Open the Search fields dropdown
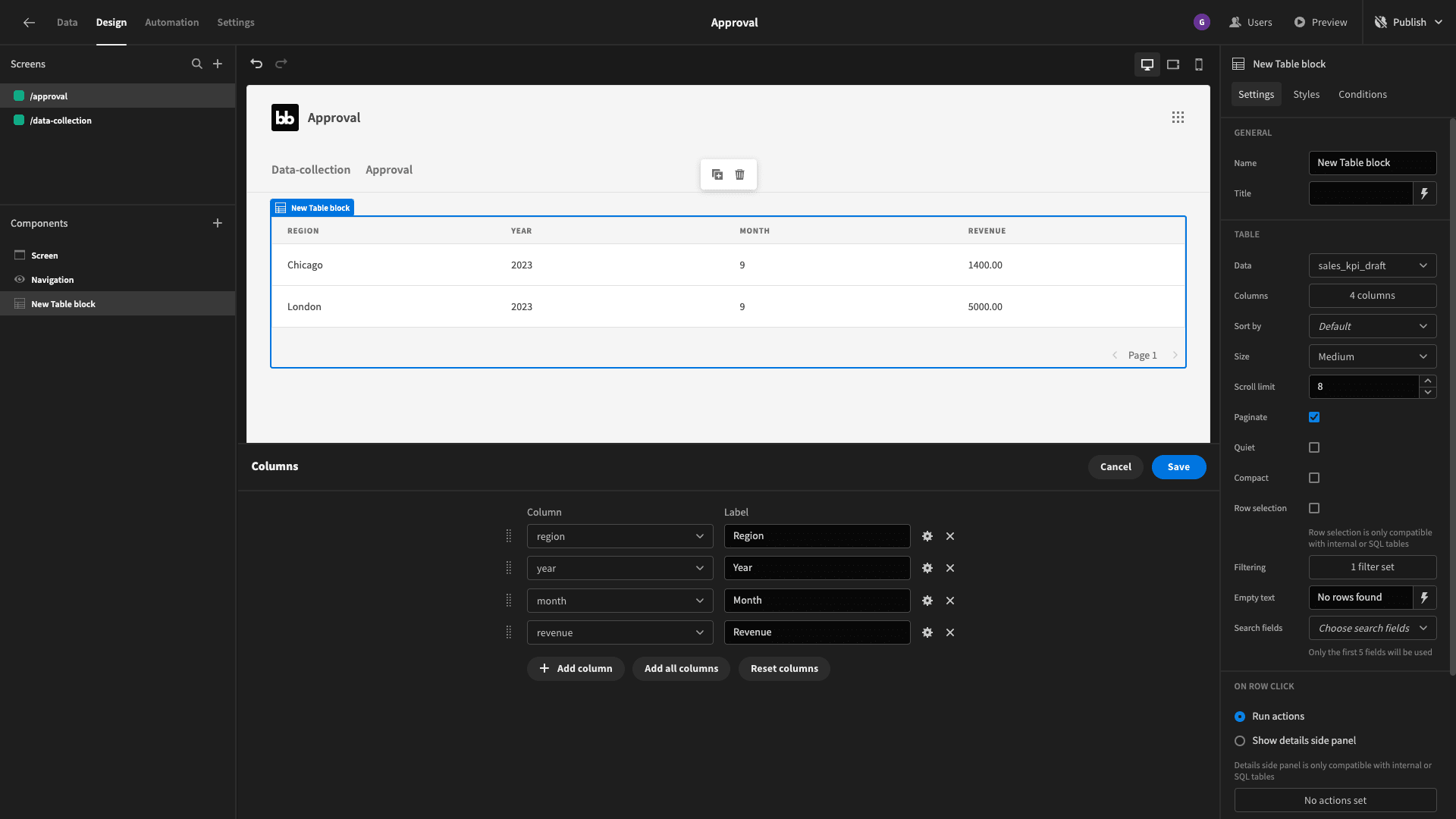This screenshot has height=819, width=1456. [x=1373, y=628]
